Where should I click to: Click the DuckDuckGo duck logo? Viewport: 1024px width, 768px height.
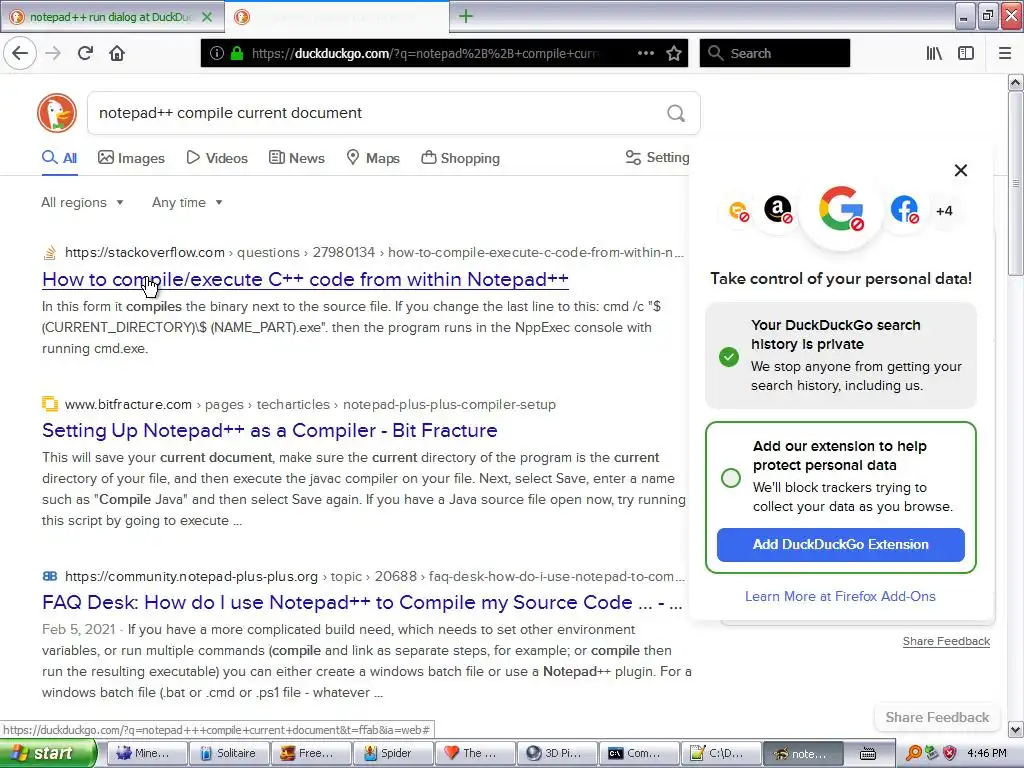coord(57,113)
